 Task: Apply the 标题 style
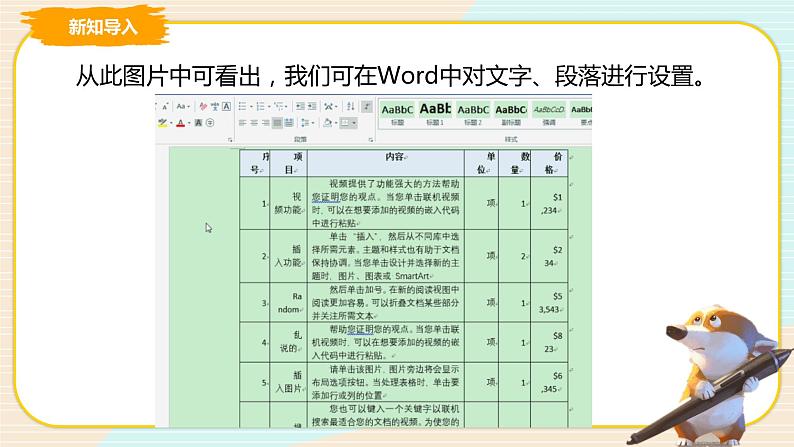(398, 114)
